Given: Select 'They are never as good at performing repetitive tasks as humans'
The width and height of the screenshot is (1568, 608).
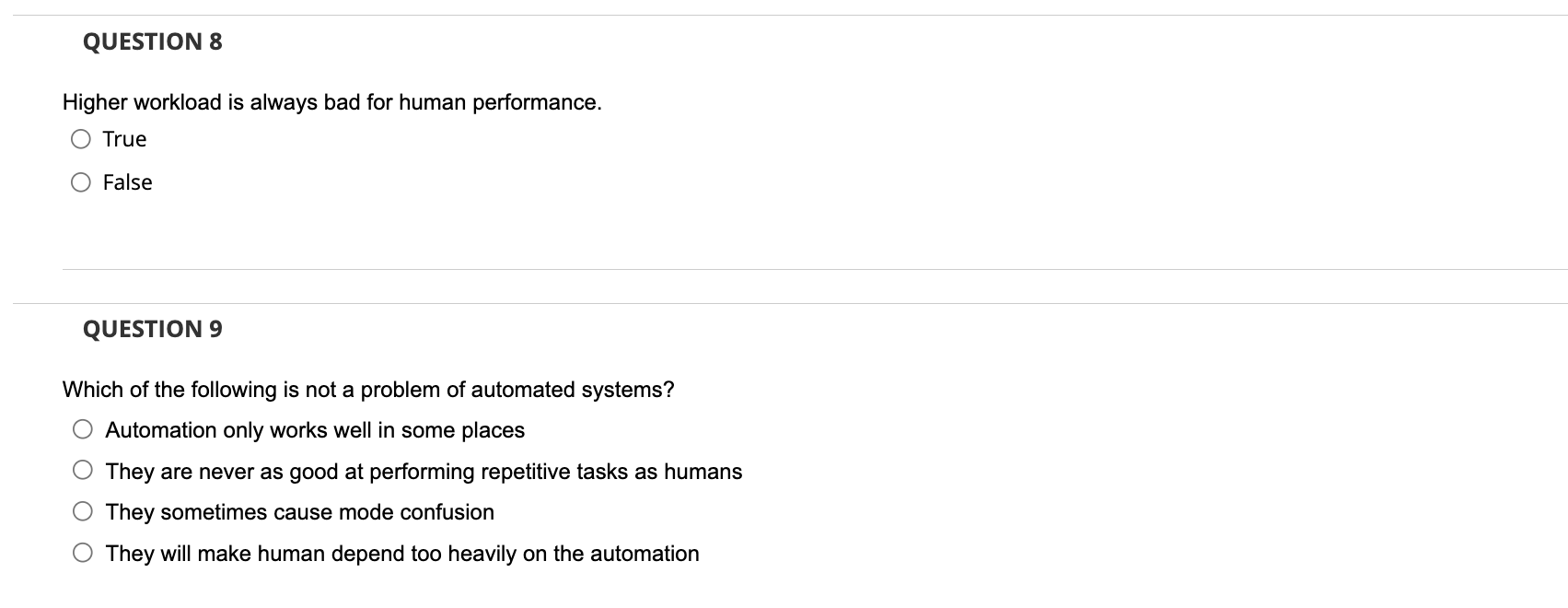Looking at the screenshot, I should pyautogui.click(x=82, y=469).
